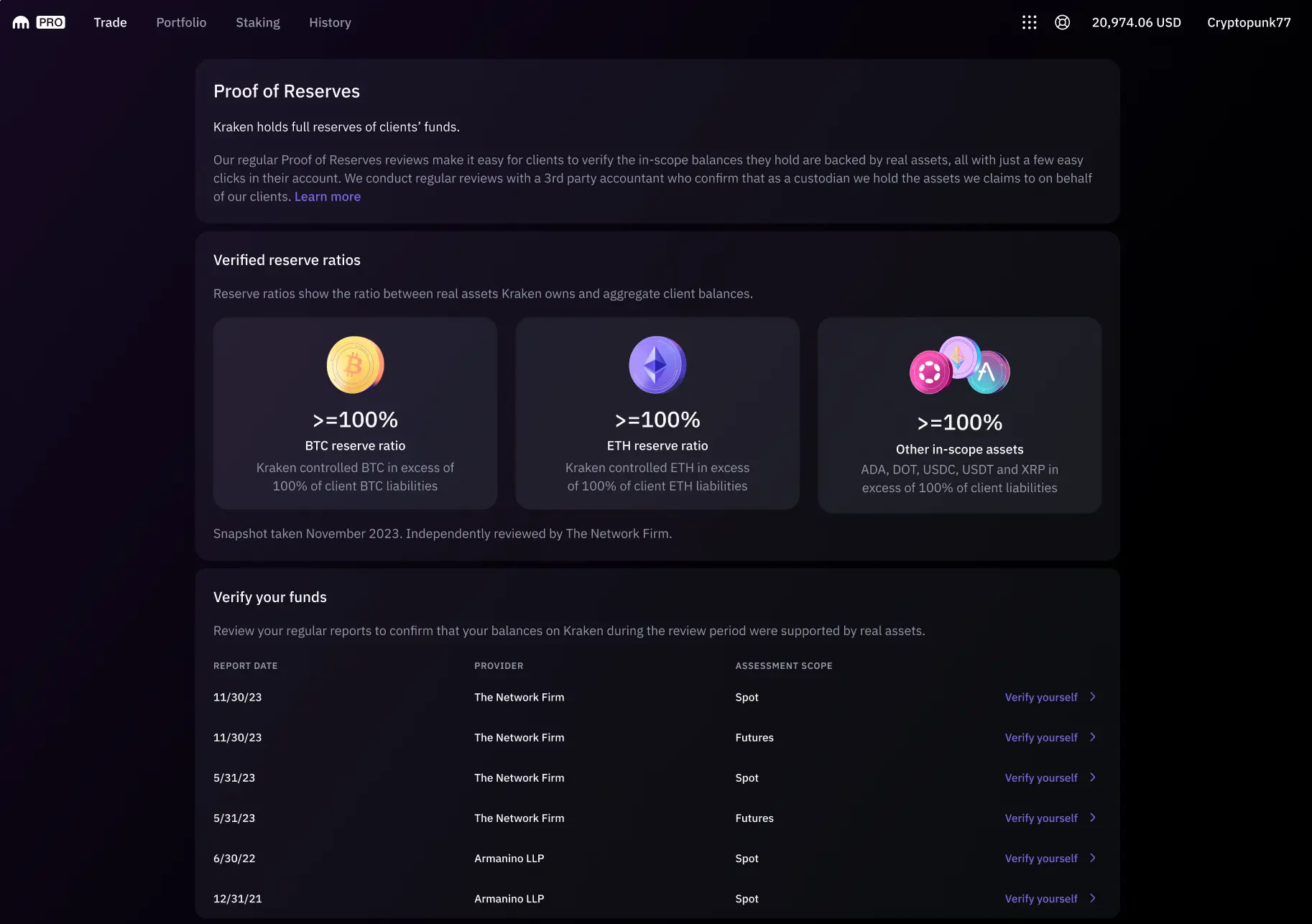The height and width of the screenshot is (924, 1312).
Task: Click the support life-ring icon in the header
Action: pyautogui.click(x=1062, y=22)
